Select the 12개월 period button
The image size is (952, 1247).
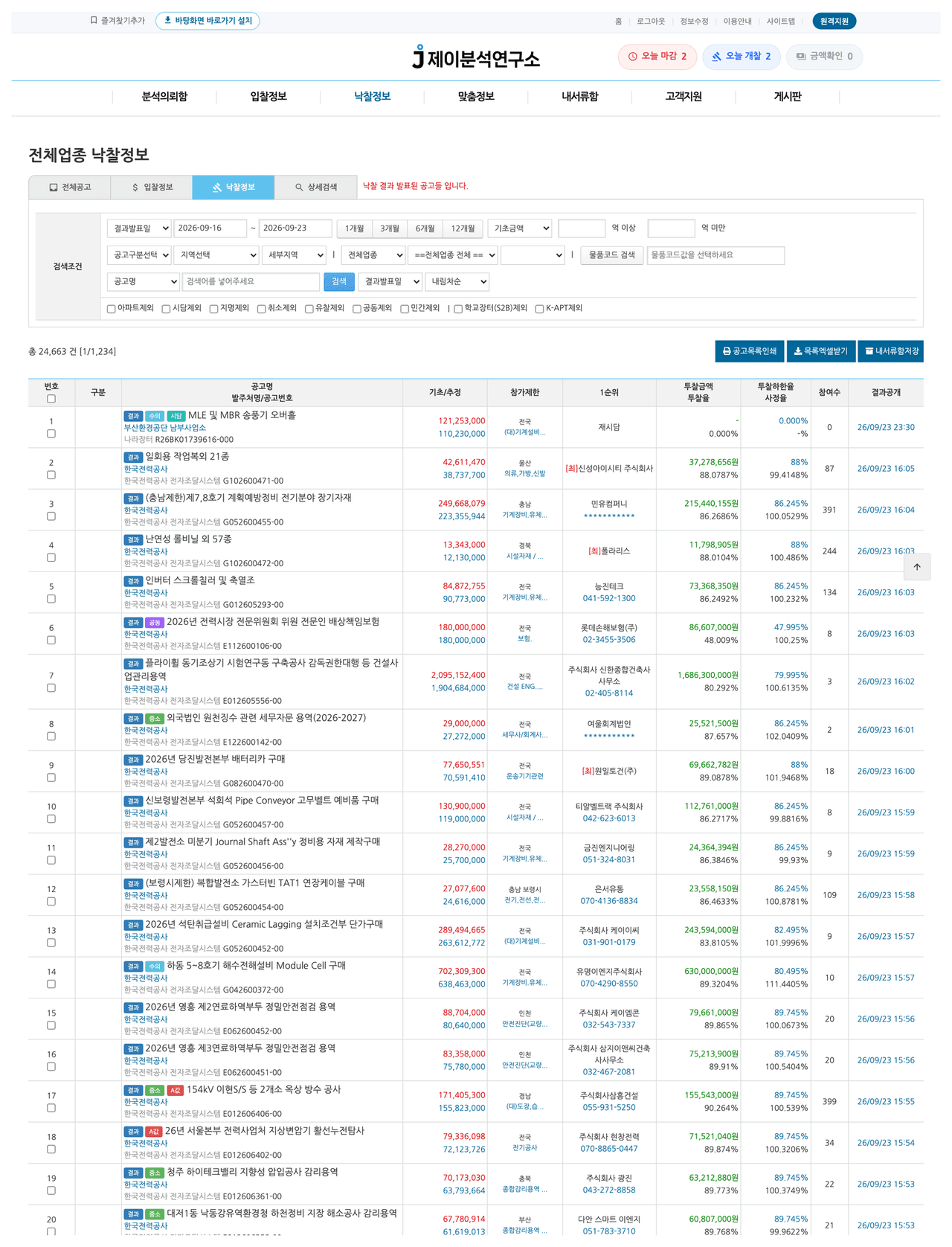pyautogui.click(x=463, y=228)
